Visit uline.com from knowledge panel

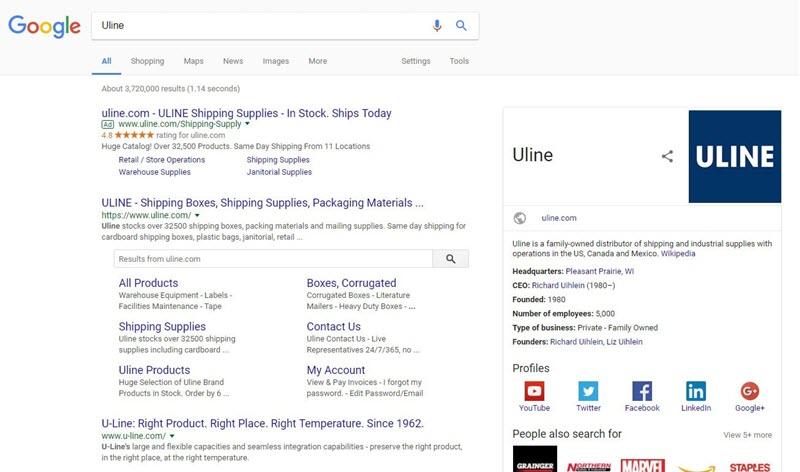click(559, 218)
